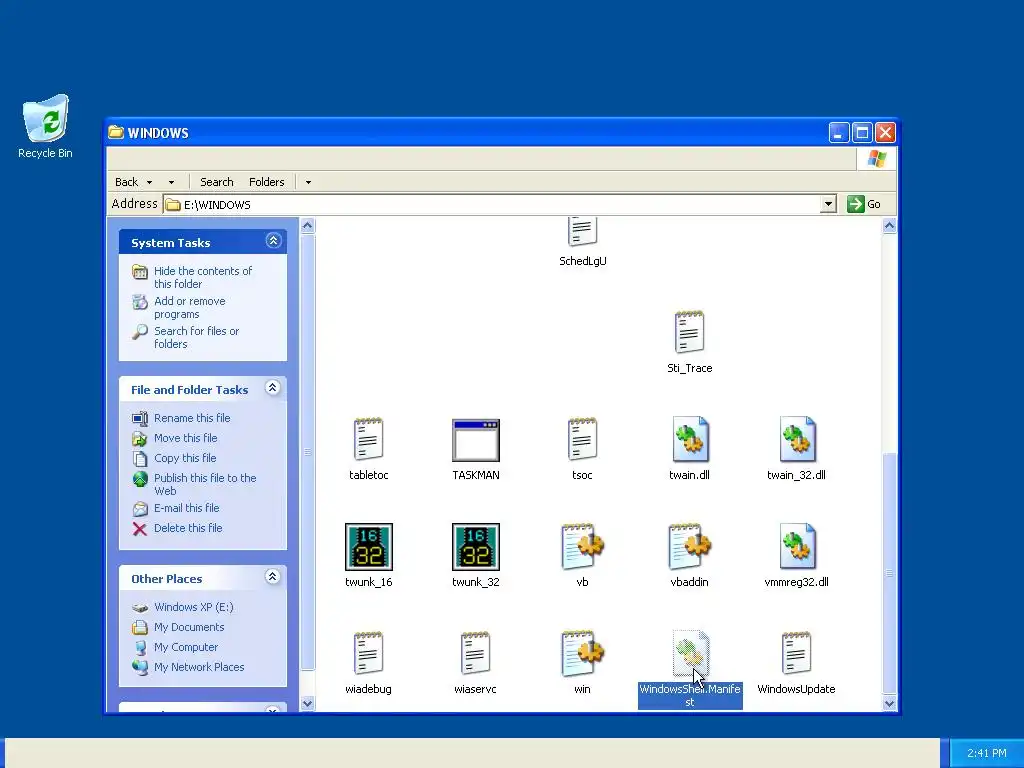Click the taskbar clock showing 2:41 PM
Screen dimensions: 1024x768
coord(986,753)
